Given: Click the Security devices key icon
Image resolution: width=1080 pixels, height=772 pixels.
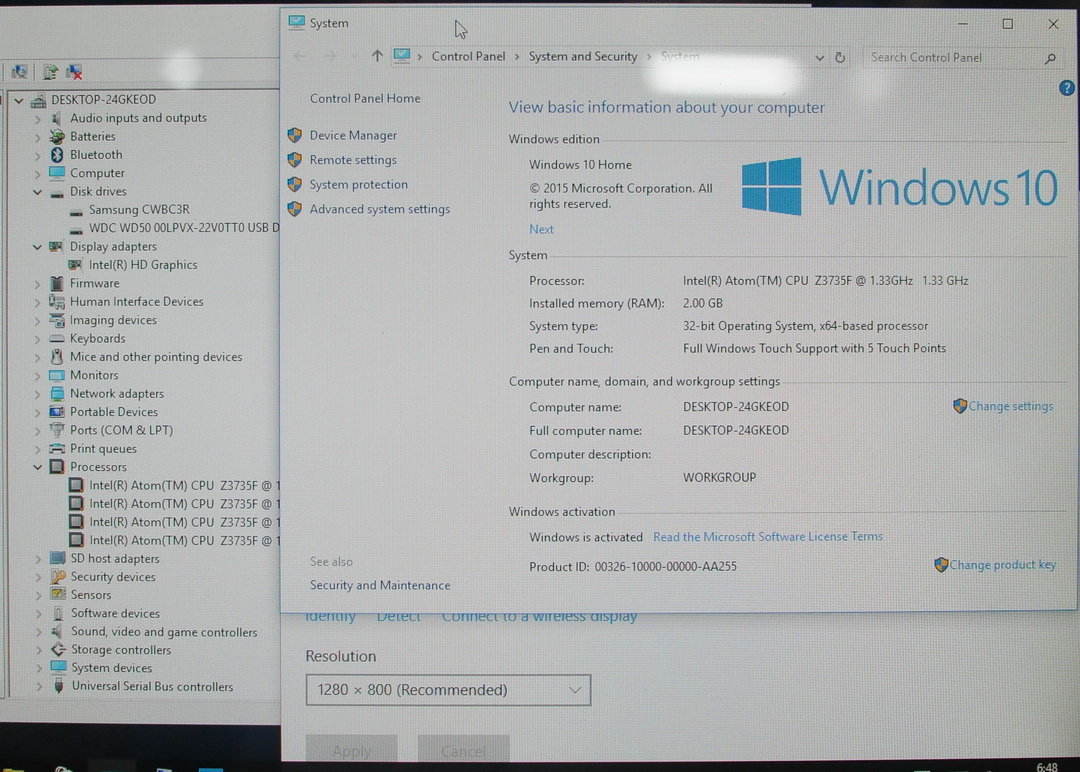Looking at the screenshot, I should [x=58, y=576].
